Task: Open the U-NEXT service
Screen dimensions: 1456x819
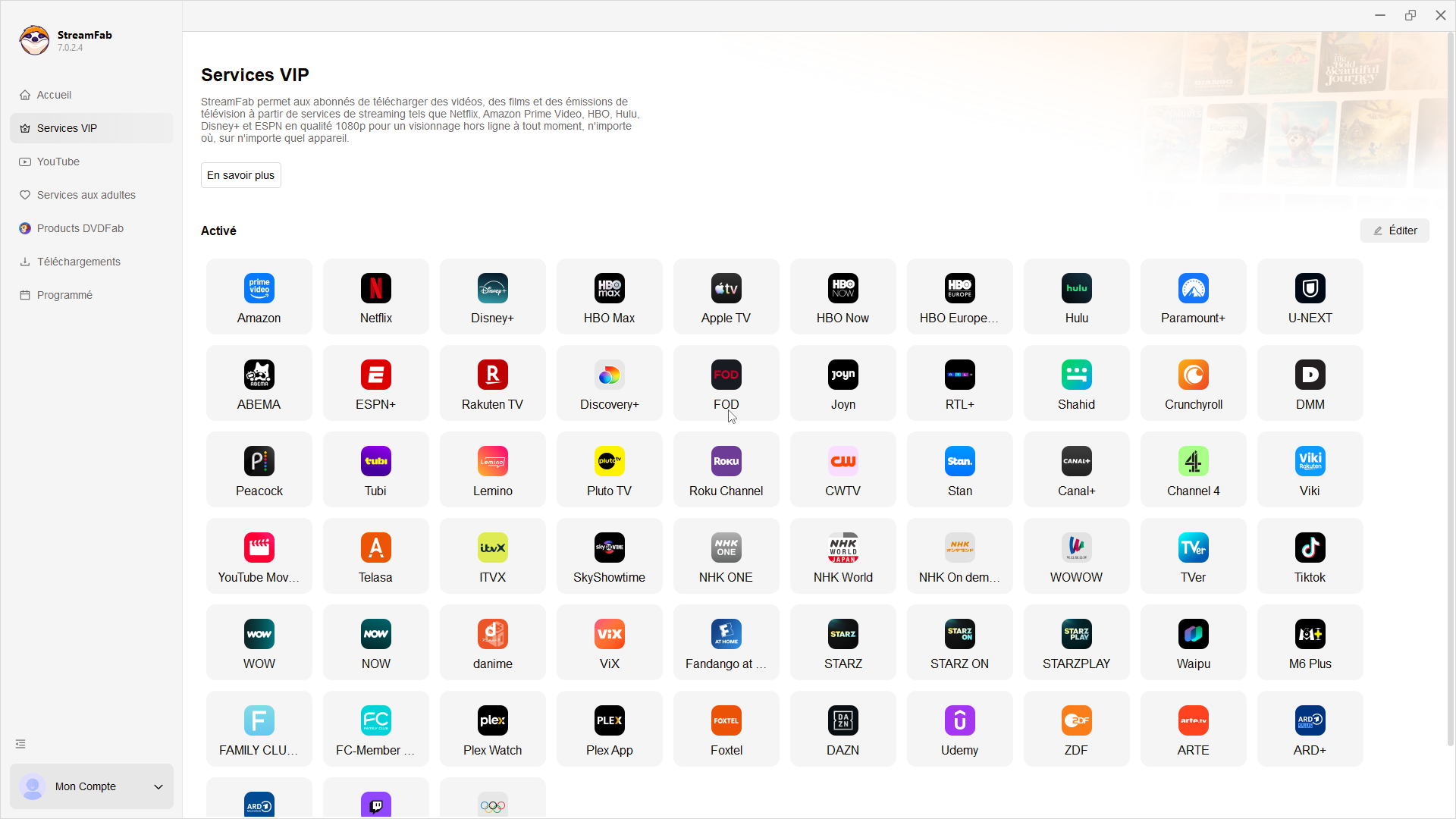Action: [x=1310, y=297]
